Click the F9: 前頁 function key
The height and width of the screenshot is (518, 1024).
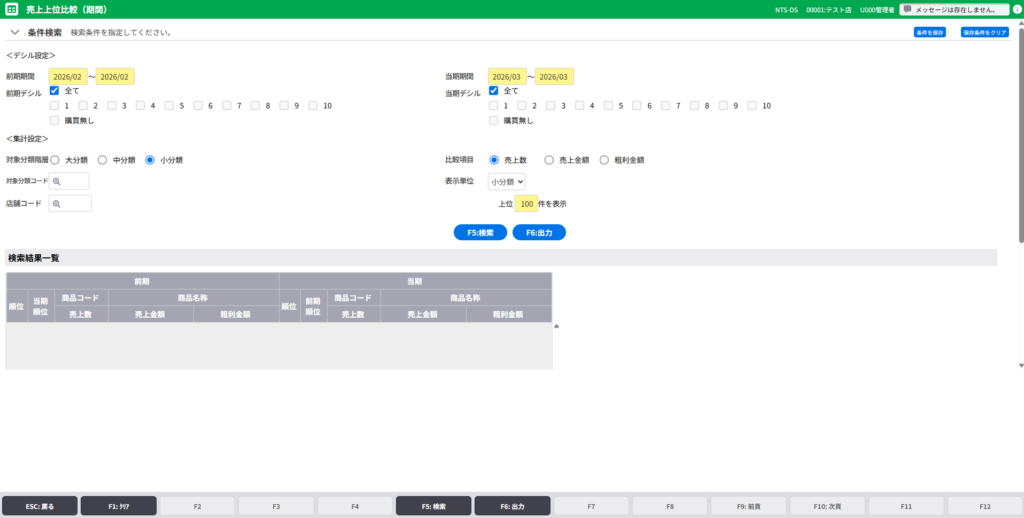(x=749, y=506)
